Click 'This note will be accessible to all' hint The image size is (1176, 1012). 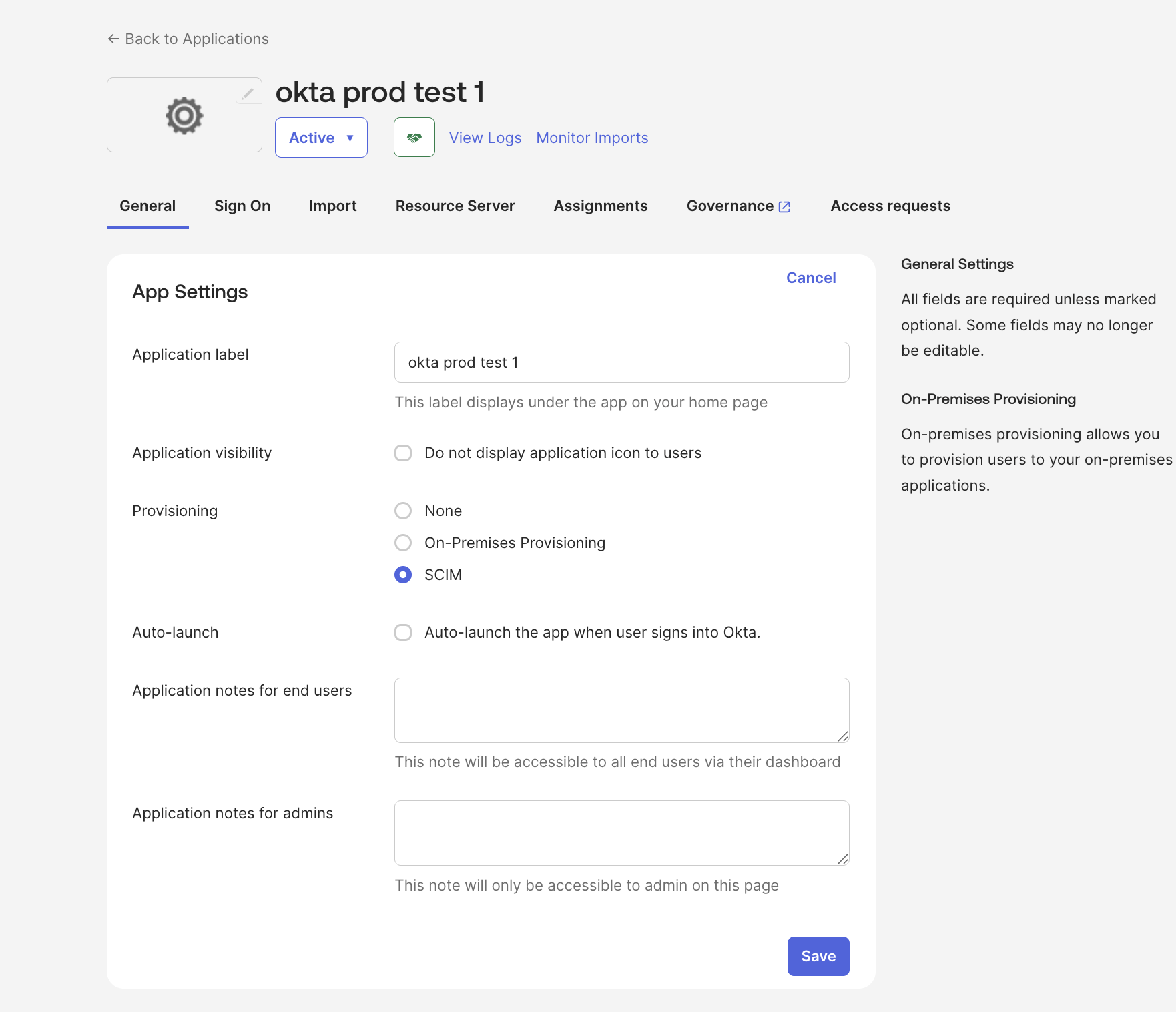(x=617, y=762)
